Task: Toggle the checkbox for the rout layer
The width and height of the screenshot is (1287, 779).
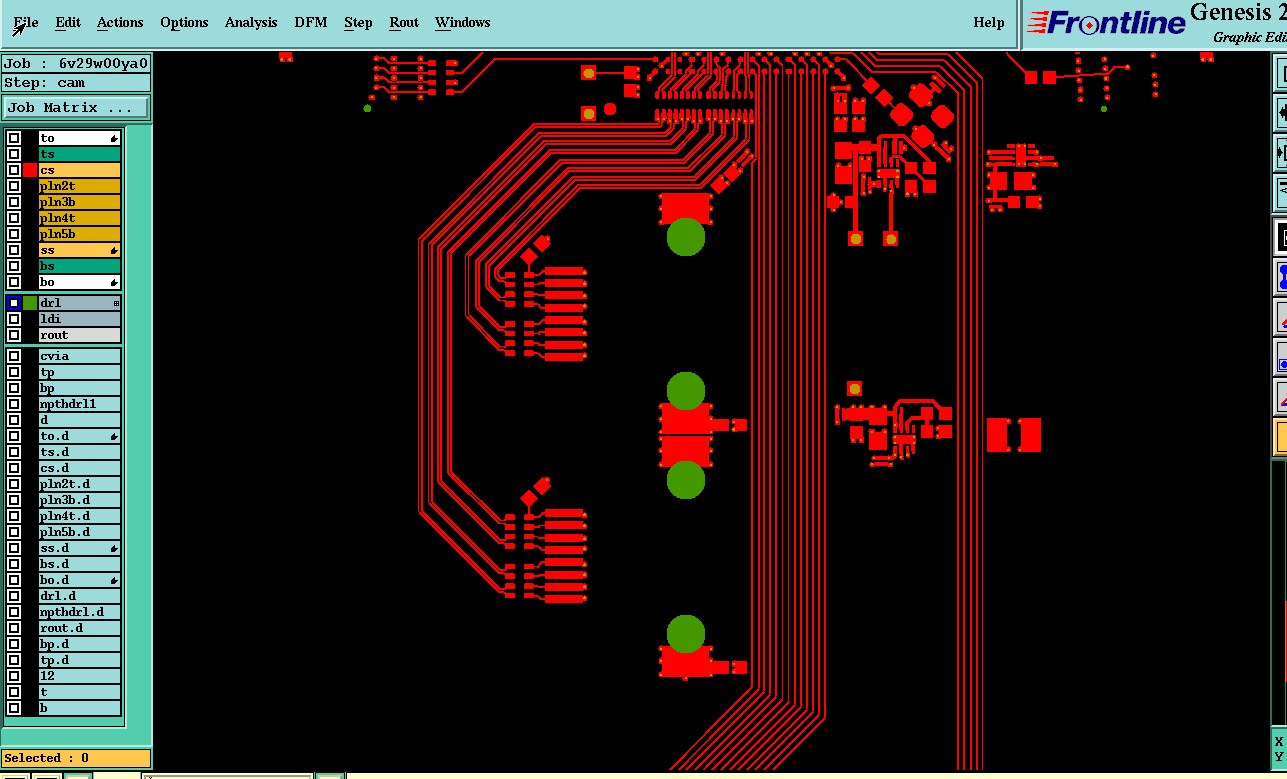Action: click(14, 335)
